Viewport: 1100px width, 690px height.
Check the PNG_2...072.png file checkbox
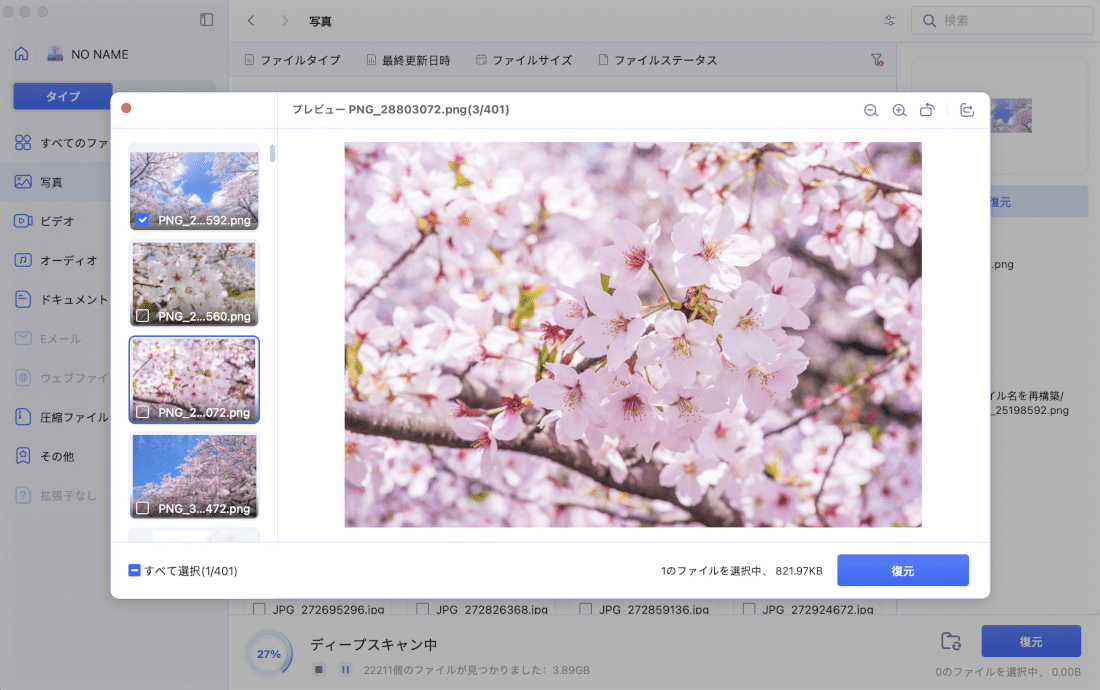(x=141, y=410)
